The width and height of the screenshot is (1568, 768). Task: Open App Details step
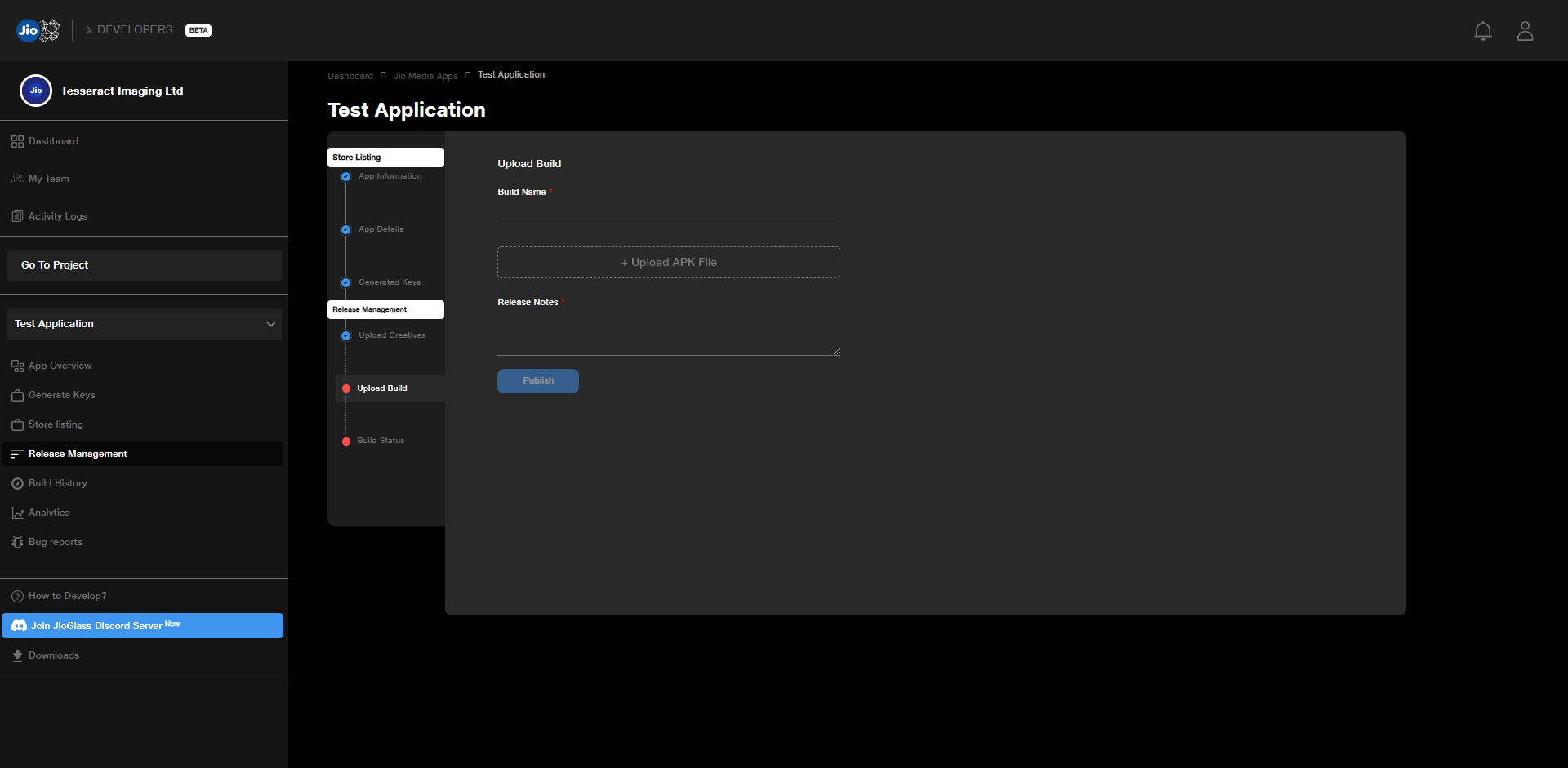[381, 229]
